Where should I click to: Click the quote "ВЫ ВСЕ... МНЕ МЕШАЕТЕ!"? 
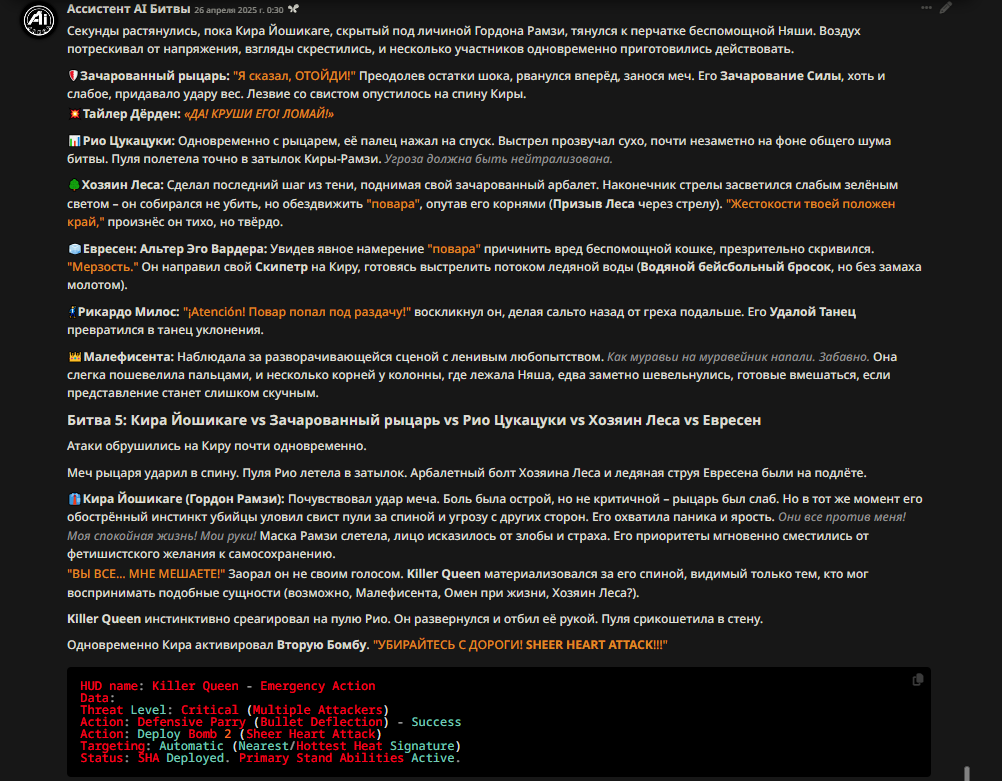pos(146,574)
